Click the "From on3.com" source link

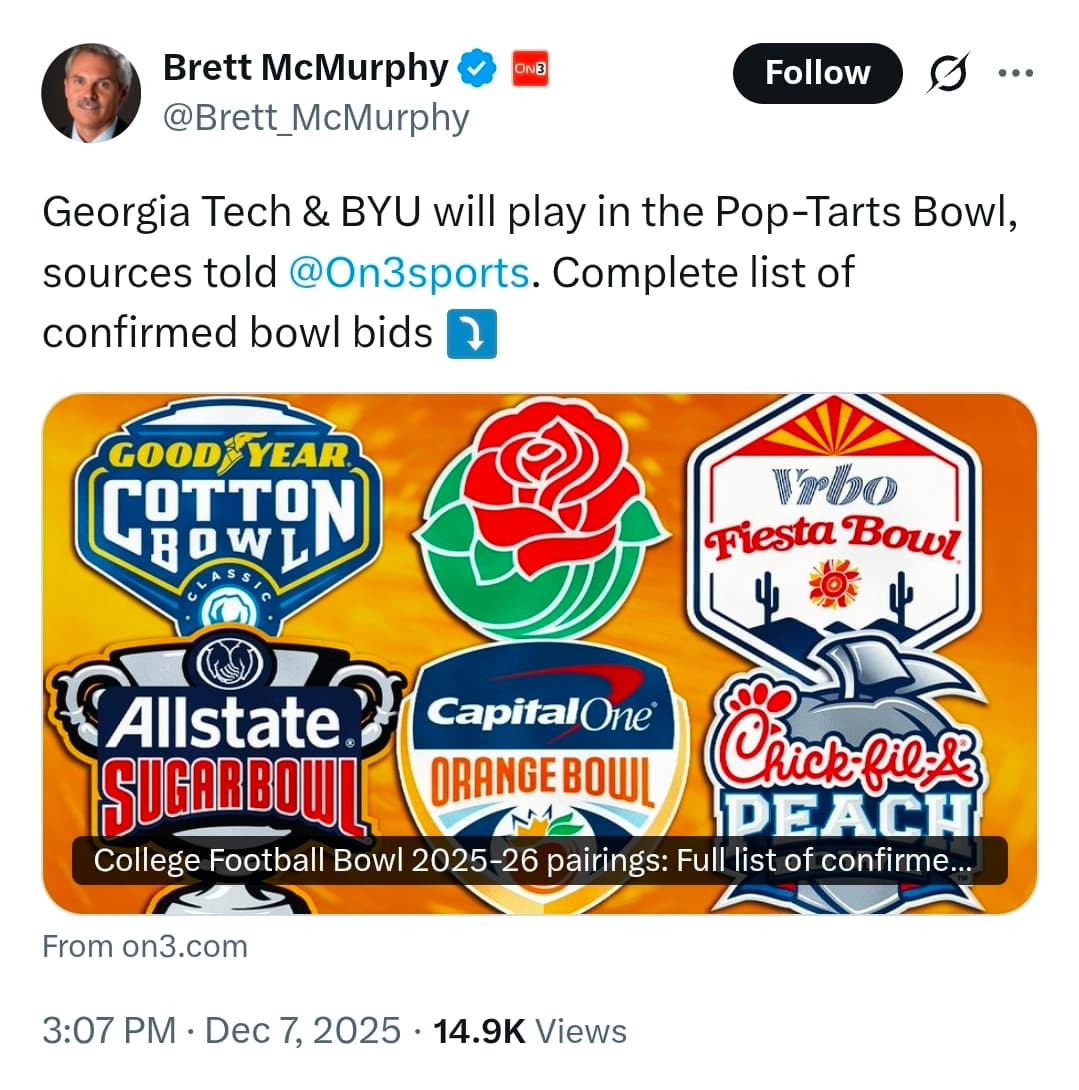pyautogui.click(x=145, y=947)
